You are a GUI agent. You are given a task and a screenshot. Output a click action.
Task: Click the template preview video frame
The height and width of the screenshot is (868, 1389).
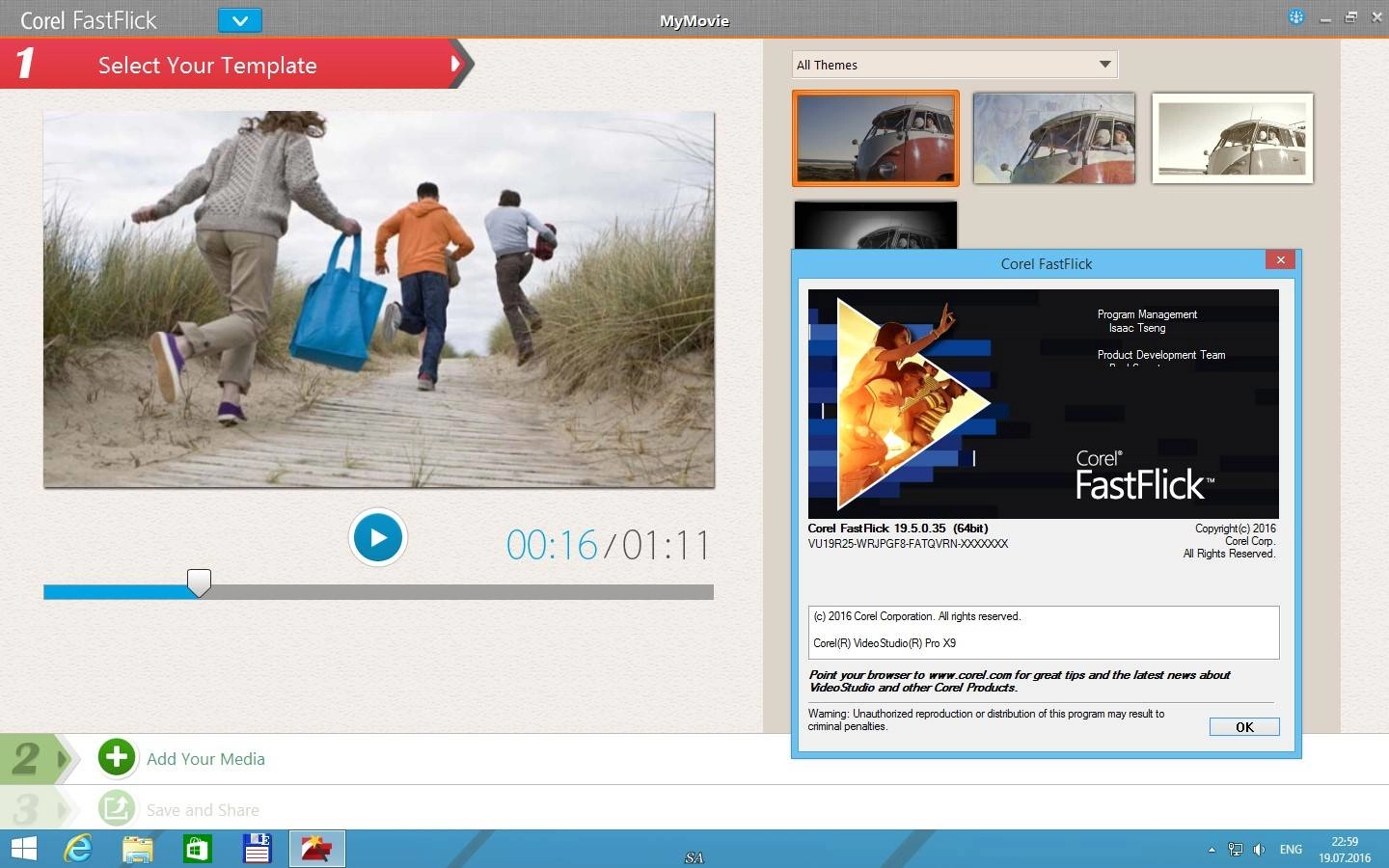coord(379,299)
